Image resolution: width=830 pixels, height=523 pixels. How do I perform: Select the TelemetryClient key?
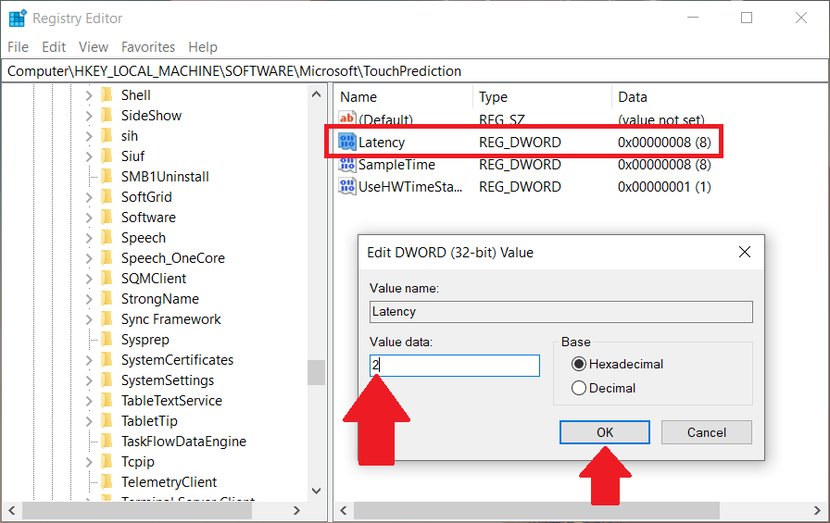(x=169, y=482)
